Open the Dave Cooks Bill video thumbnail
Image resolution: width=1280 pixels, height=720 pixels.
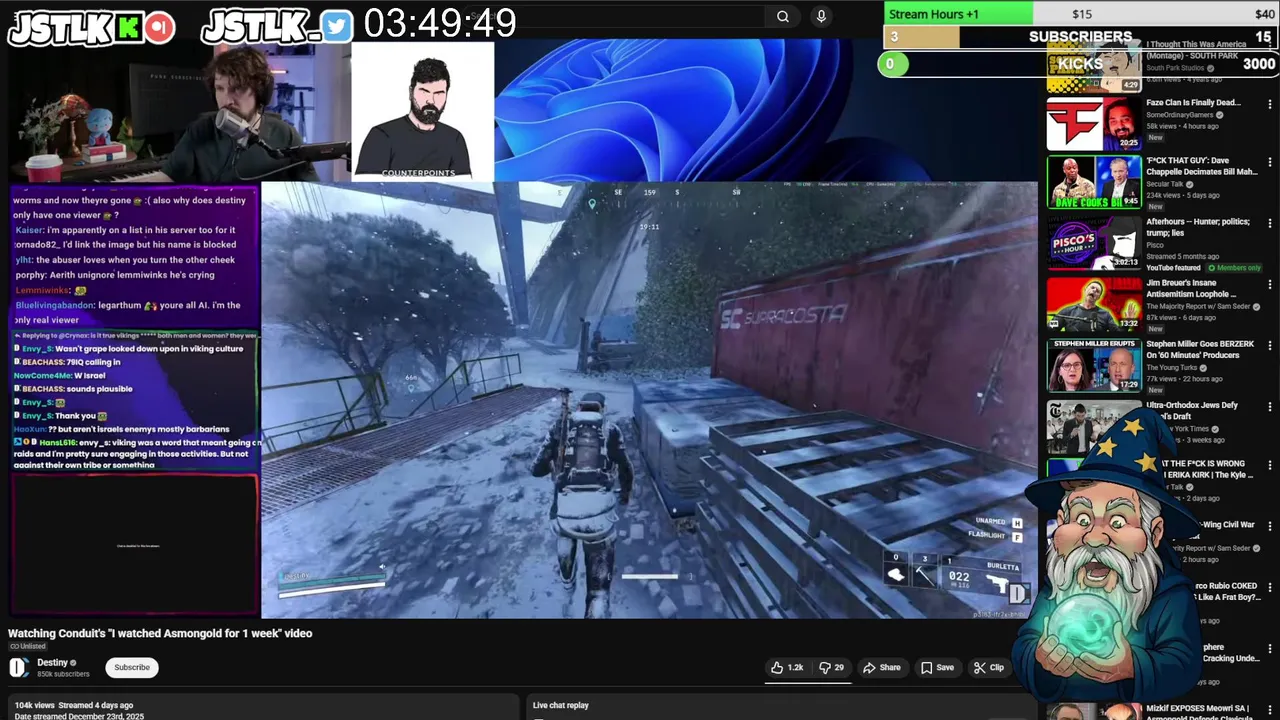pos(1093,182)
